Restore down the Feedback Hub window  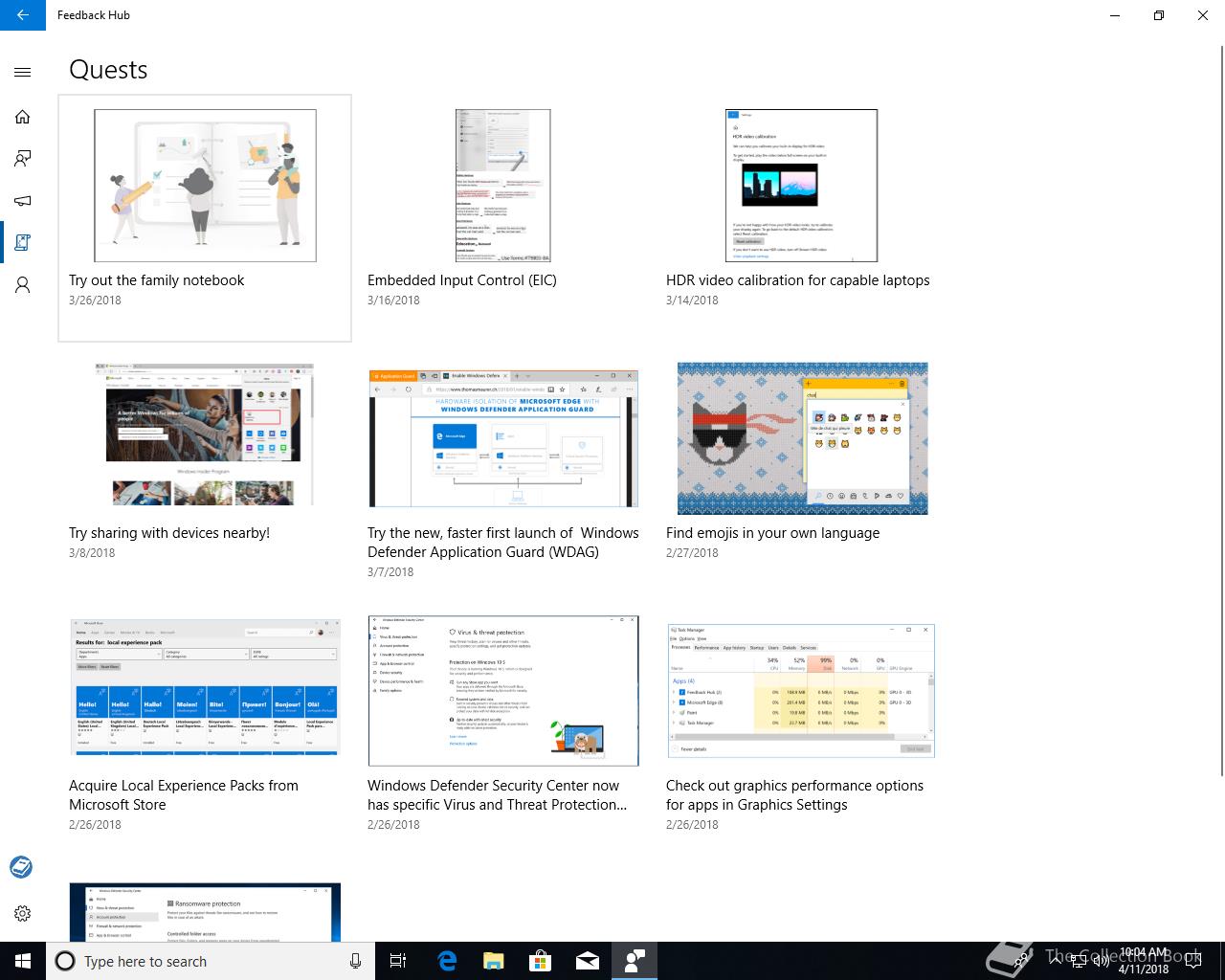1159,15
